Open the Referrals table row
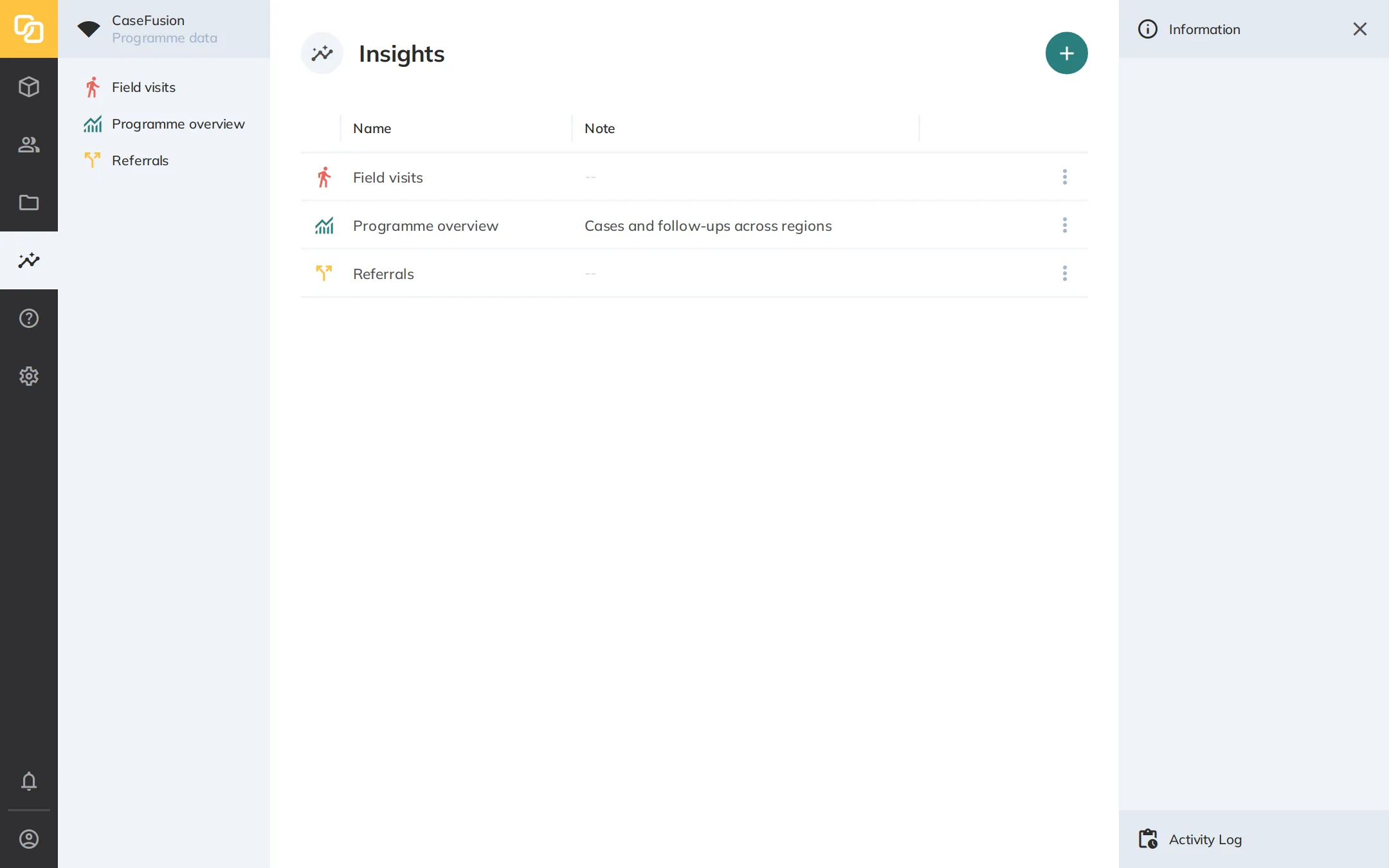This screenshot has width=1389, height=868. click(694, 274)
